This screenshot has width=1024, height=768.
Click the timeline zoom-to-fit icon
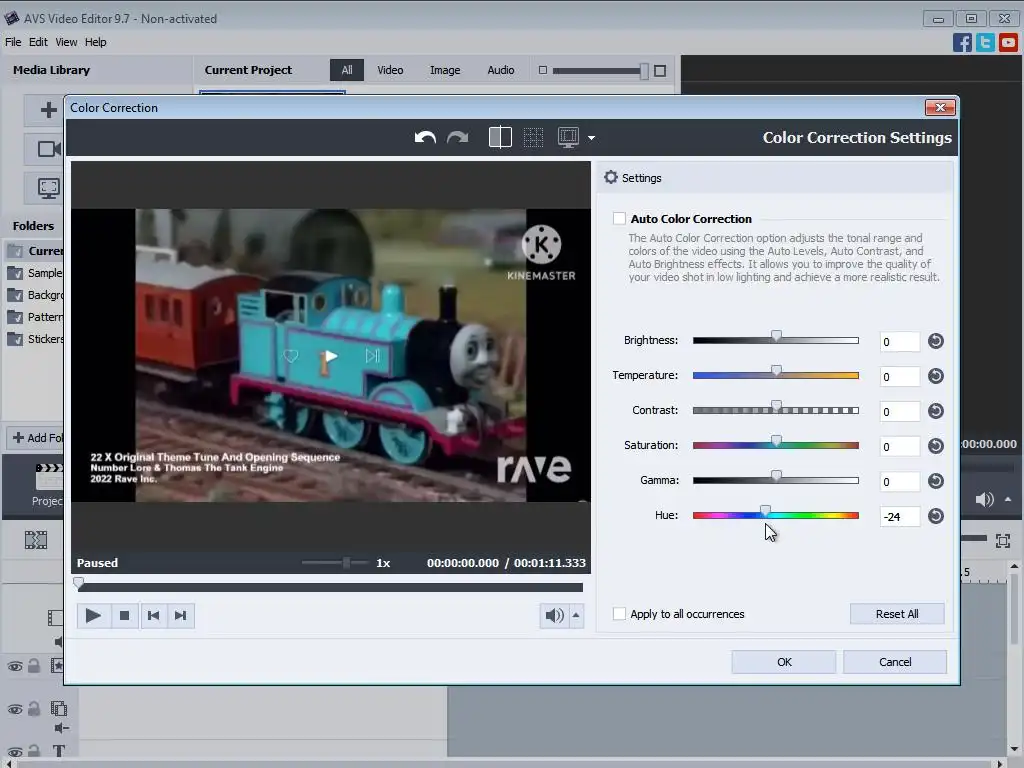pos(1003,541)
